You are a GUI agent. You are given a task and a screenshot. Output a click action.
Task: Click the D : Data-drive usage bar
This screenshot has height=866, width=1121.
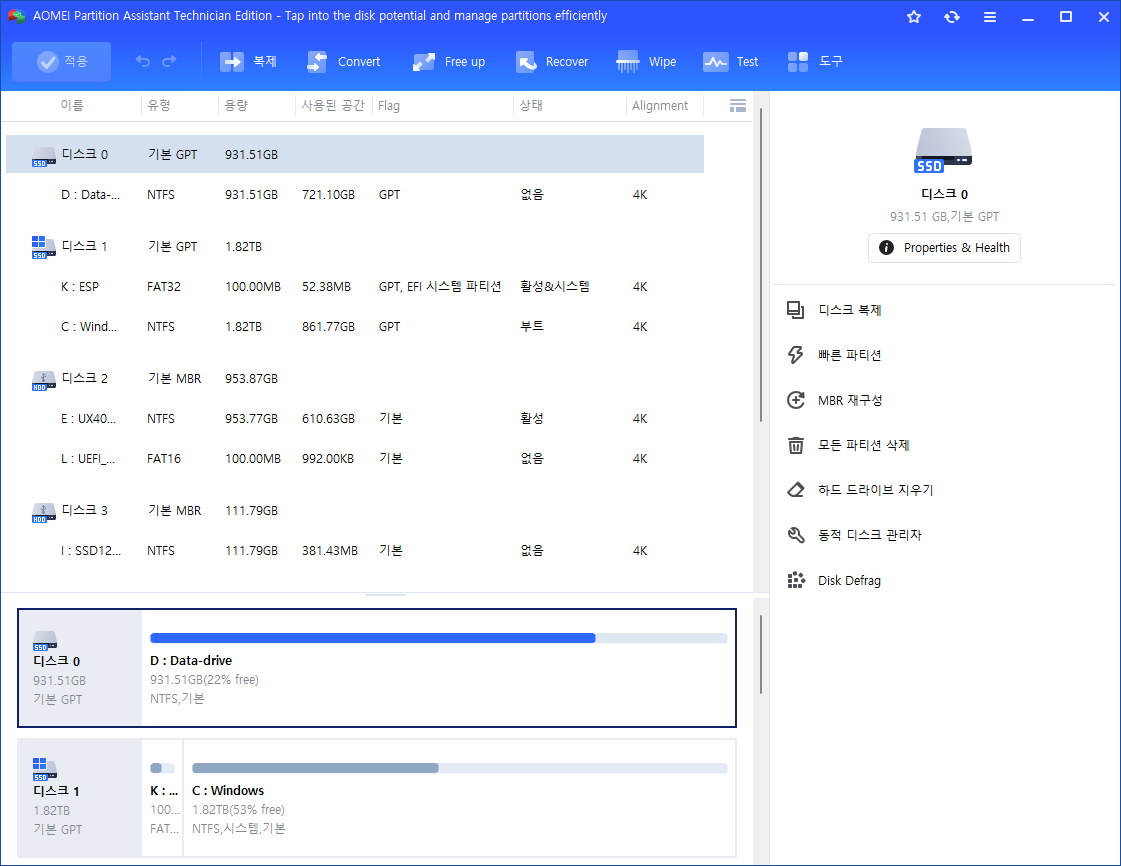tap(438, 638)
